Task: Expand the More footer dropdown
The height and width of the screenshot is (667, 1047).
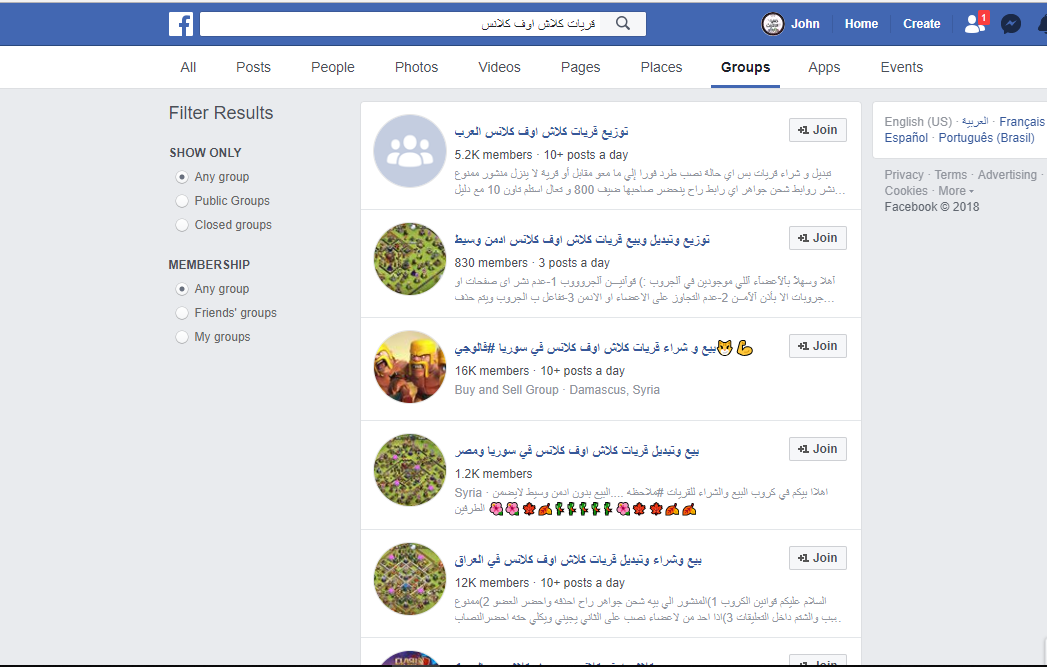Action: 956,191
